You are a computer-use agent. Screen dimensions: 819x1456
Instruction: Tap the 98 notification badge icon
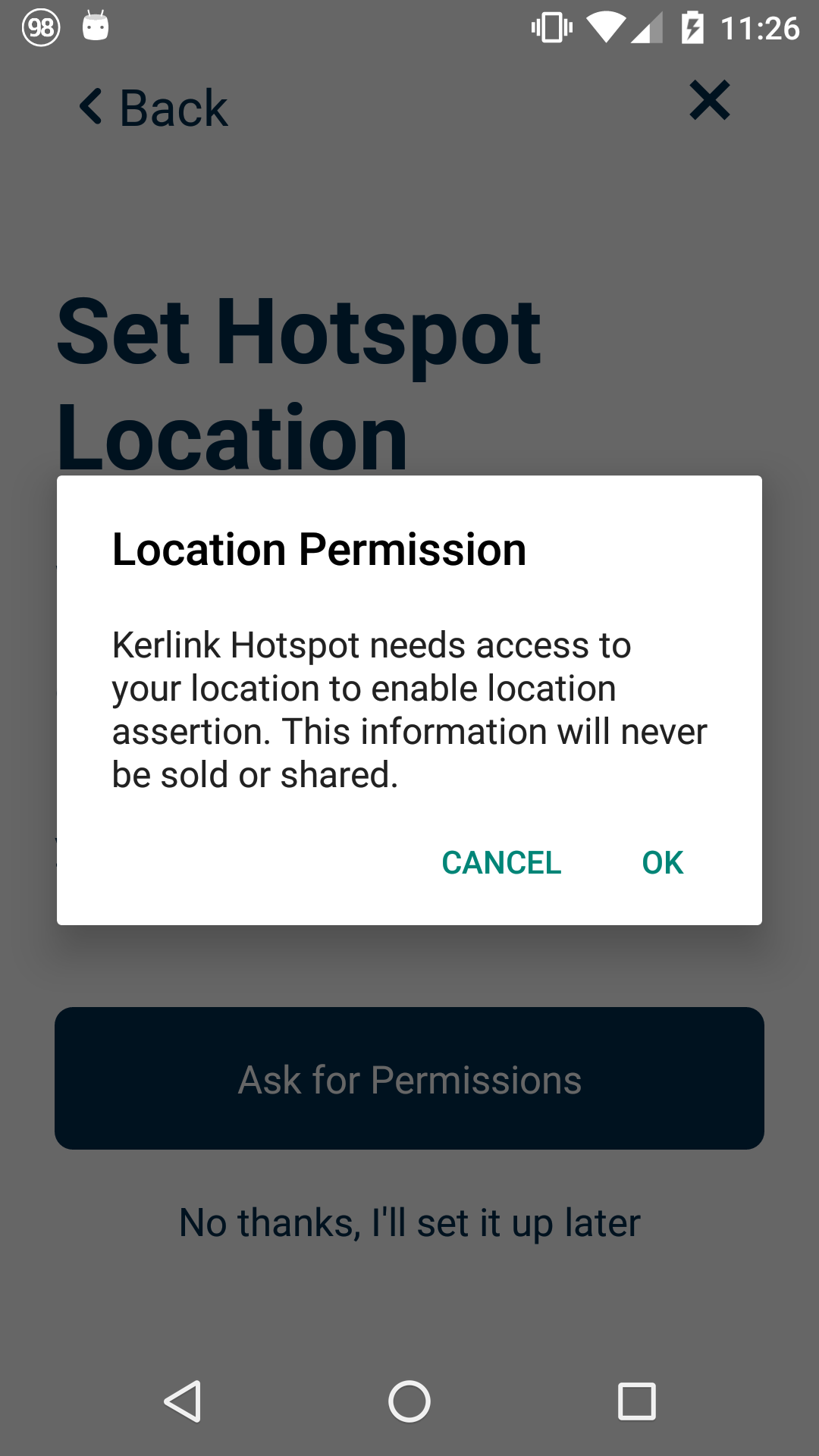click(x=41, y=28)
